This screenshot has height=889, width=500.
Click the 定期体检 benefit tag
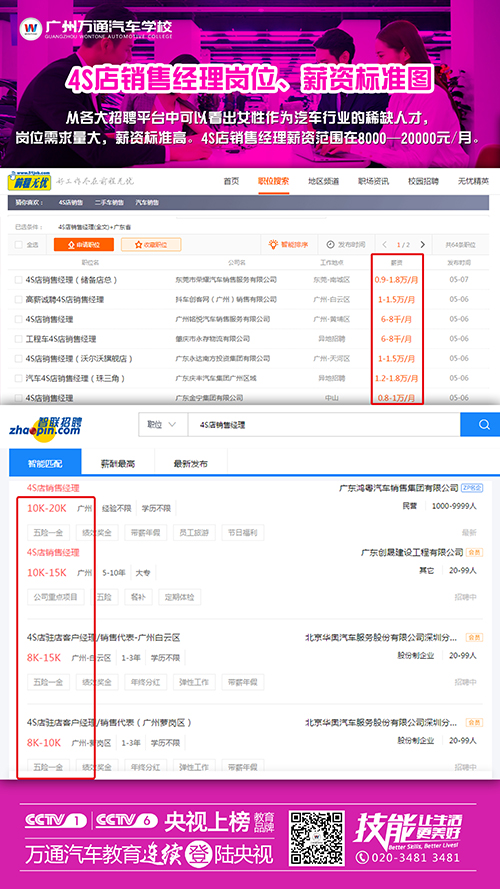pos(179,597)
